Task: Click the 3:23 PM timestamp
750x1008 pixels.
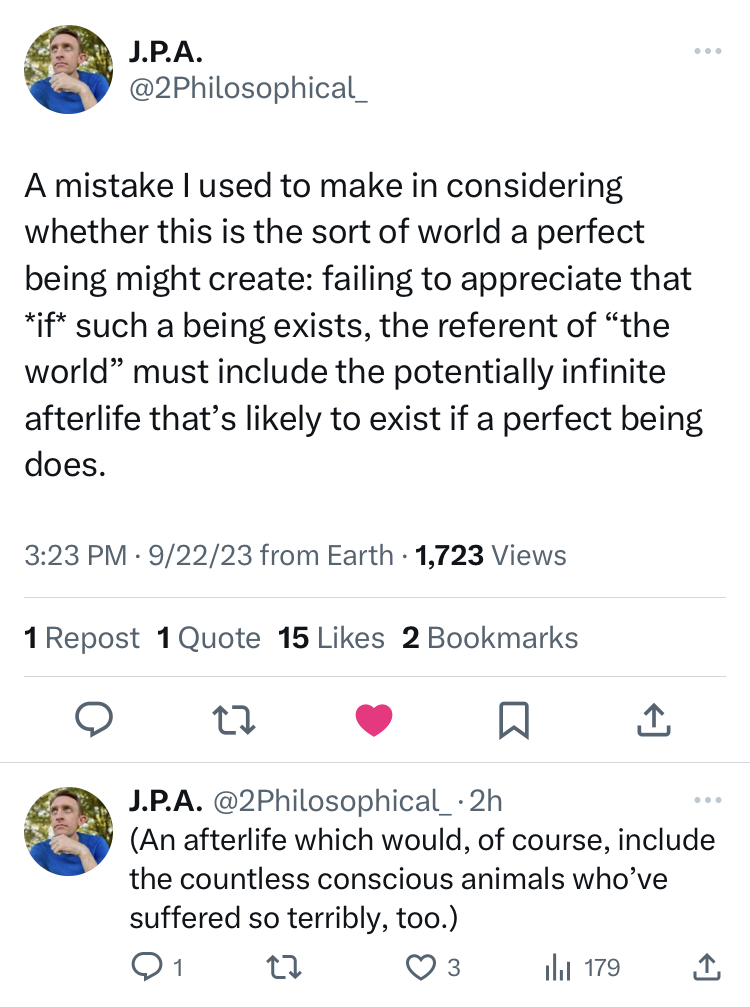Action: 75,555
